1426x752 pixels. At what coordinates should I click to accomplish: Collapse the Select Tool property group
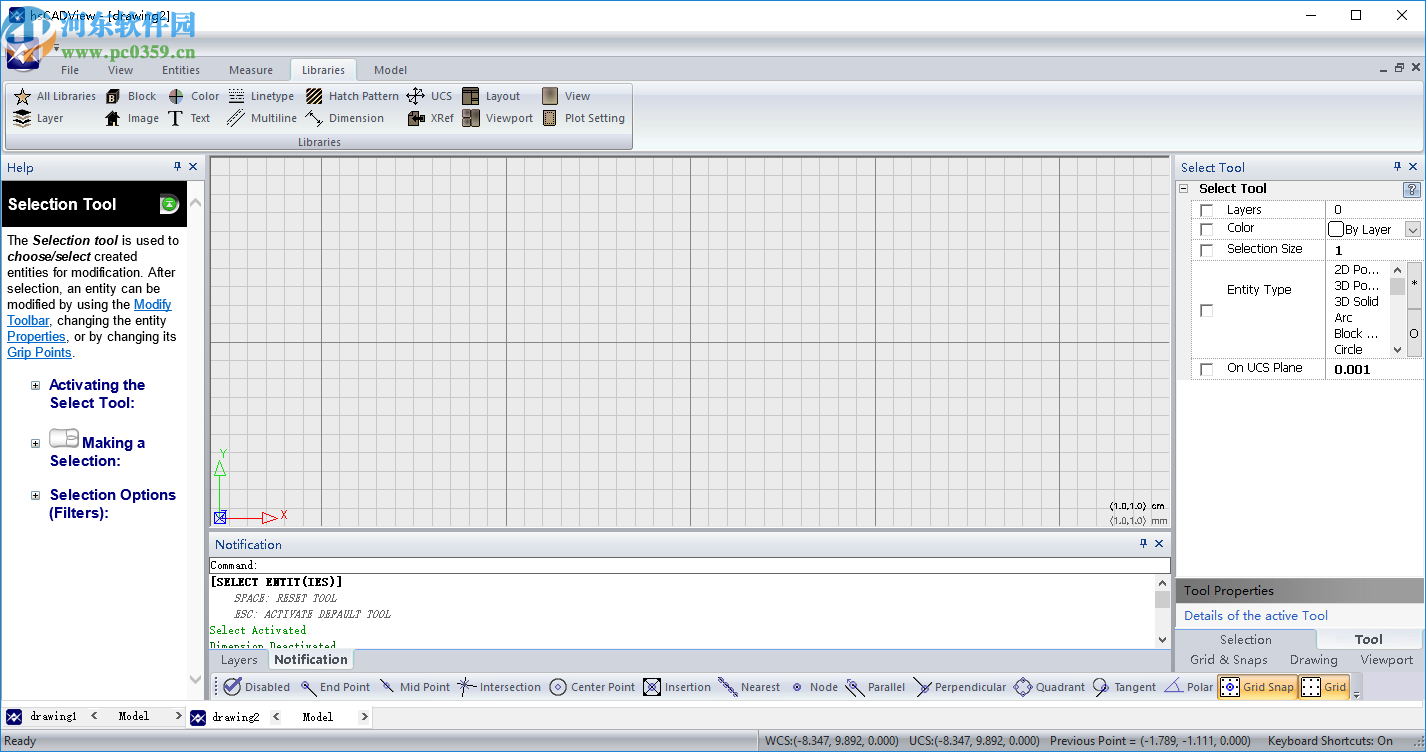click(1184, 188)
